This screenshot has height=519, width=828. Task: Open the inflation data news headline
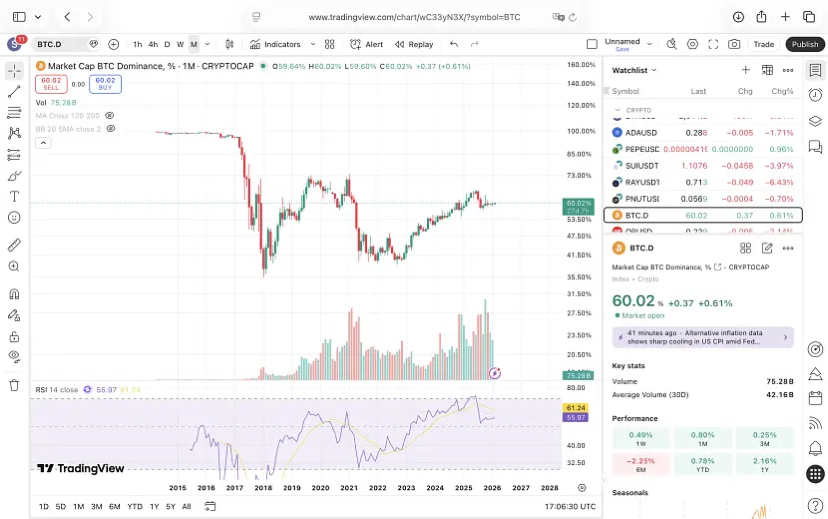703,337
